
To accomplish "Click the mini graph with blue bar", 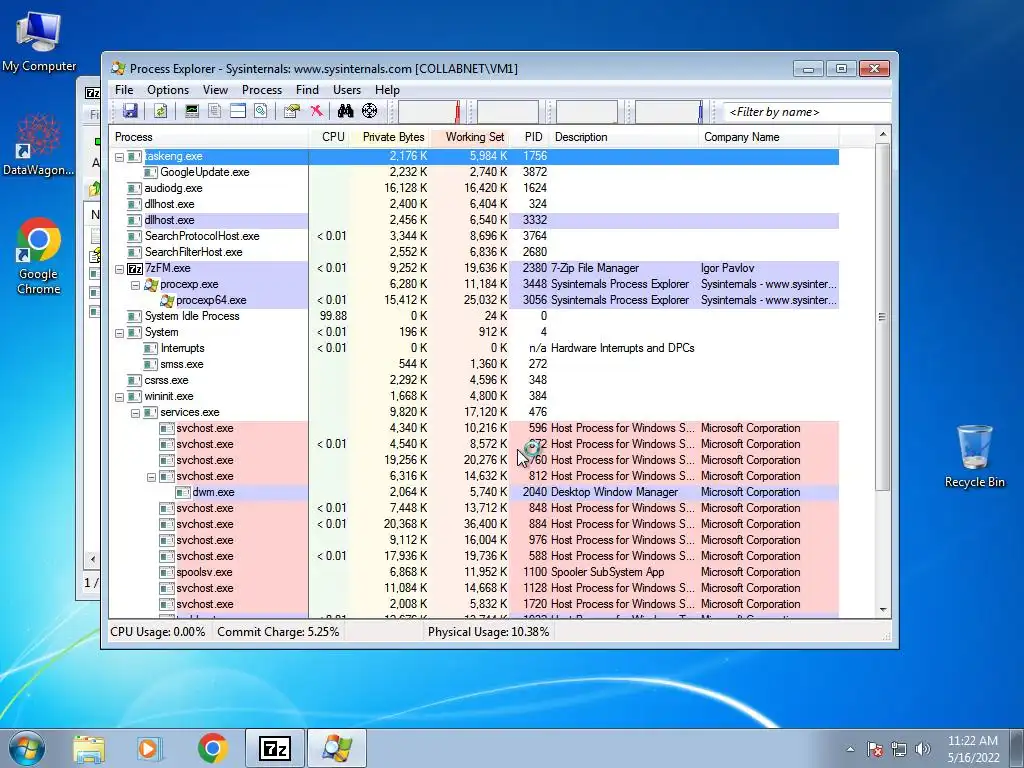I will pyautogui.click(x=669, y=112).
